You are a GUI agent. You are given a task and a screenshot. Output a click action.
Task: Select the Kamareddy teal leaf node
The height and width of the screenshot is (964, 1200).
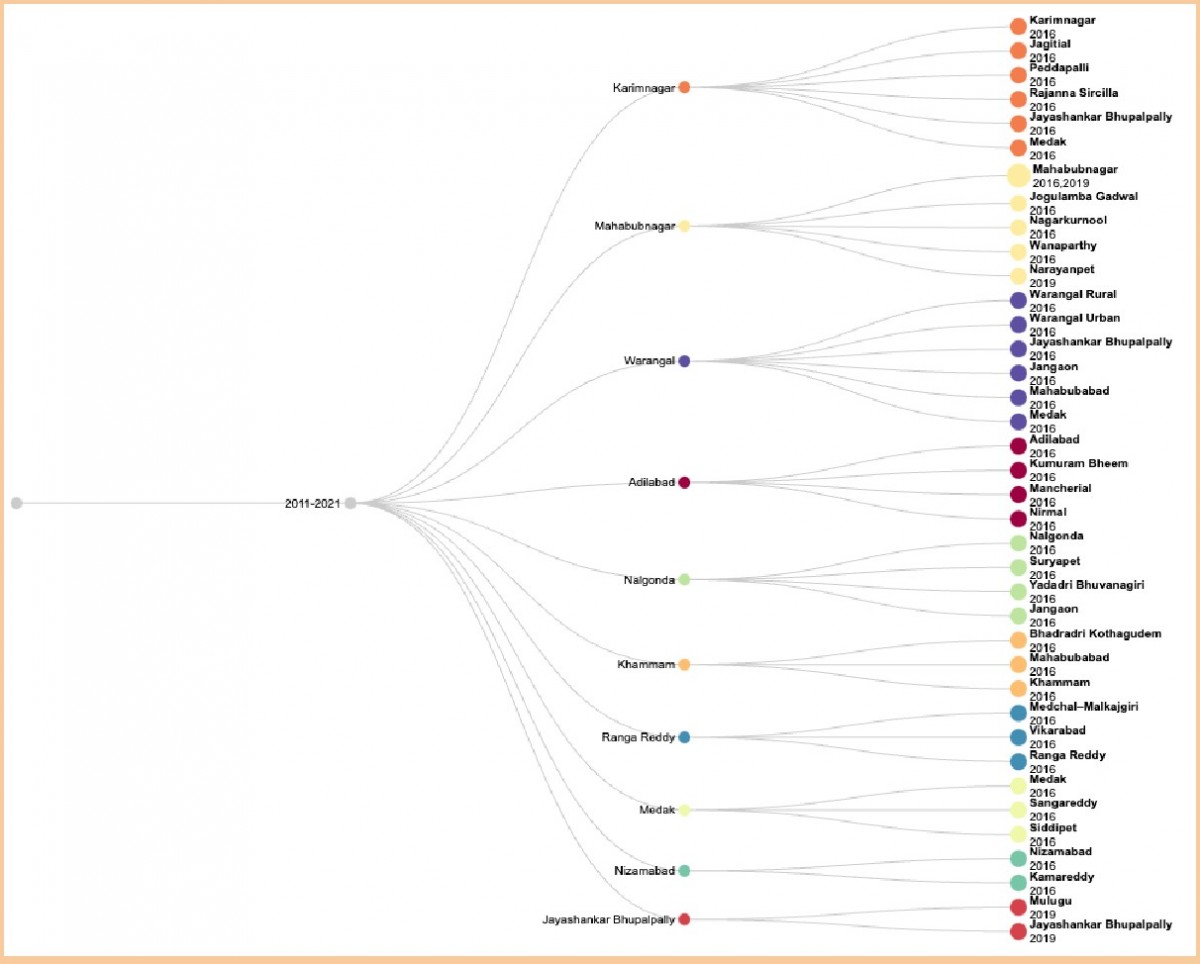(x=1018, y=882)
